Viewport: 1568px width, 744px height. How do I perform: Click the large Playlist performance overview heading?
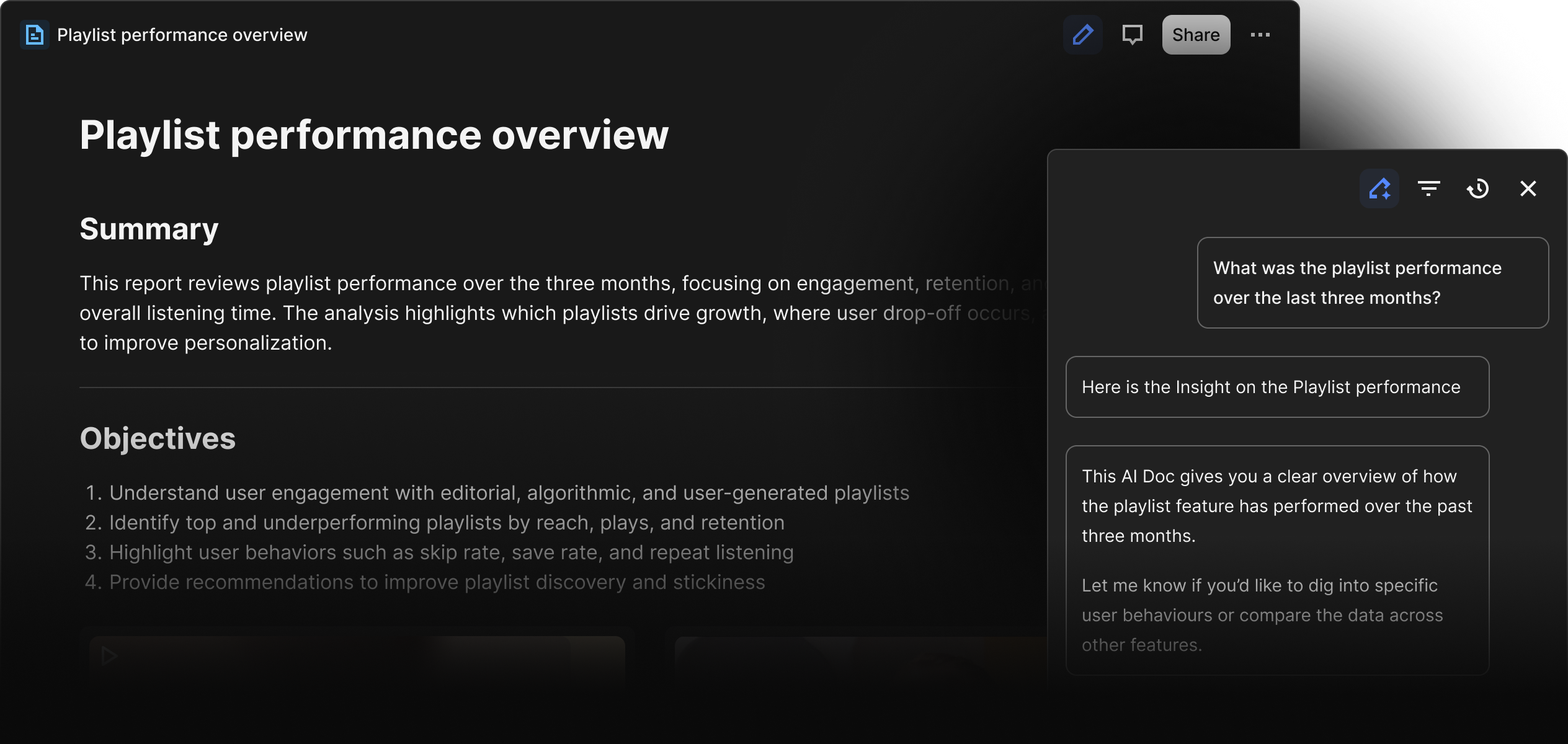[x=373, y=135]
